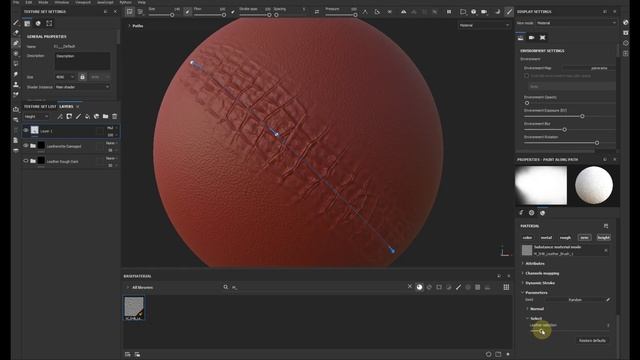Expand the Attributes section
The height and width of the screenshot is (360, 640).
click(x=535, y=264)
